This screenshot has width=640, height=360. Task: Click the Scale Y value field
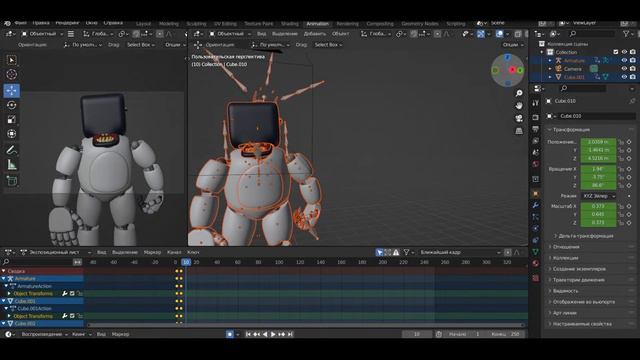click(598, 215)
